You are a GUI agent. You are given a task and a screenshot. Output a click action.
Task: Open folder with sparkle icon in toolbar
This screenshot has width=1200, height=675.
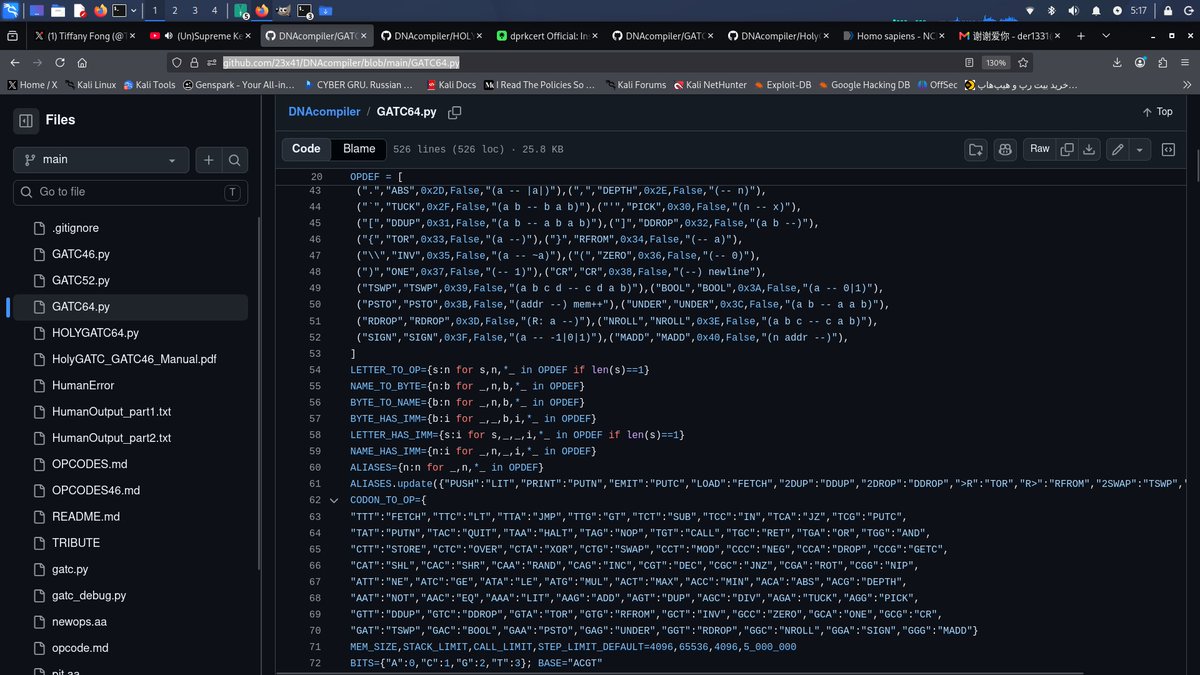(975, 149)
